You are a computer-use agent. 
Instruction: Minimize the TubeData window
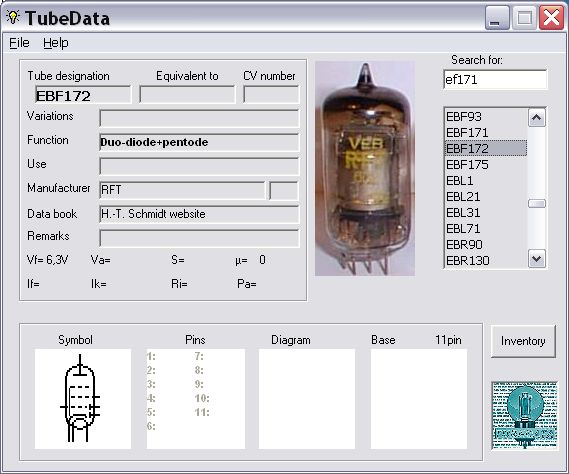coord(497,18)
